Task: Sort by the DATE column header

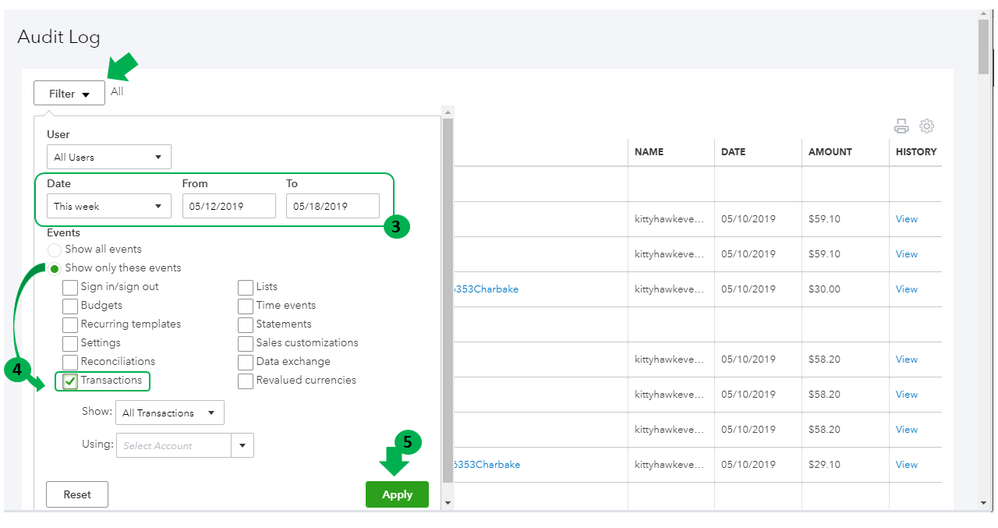Action: point(733,151)
